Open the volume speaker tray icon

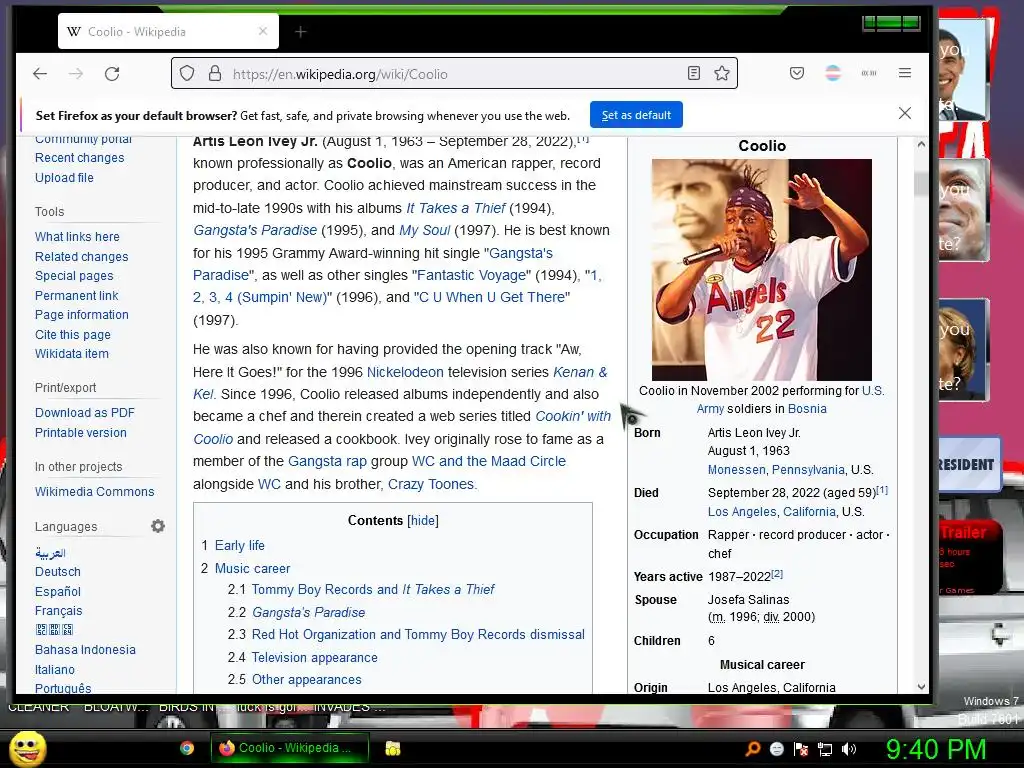pos(848,749)
